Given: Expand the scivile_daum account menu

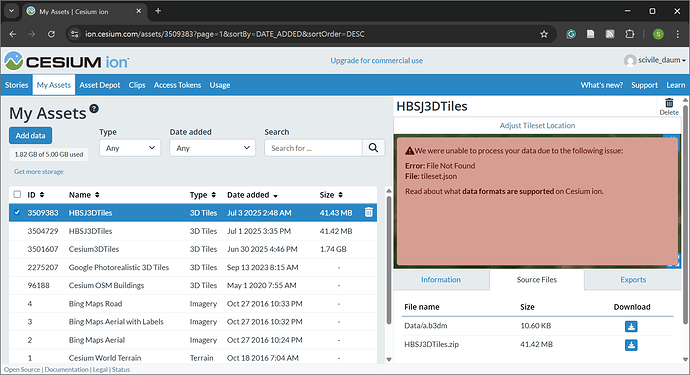Looking at the screenshot, I should click(x=655, y=60).
